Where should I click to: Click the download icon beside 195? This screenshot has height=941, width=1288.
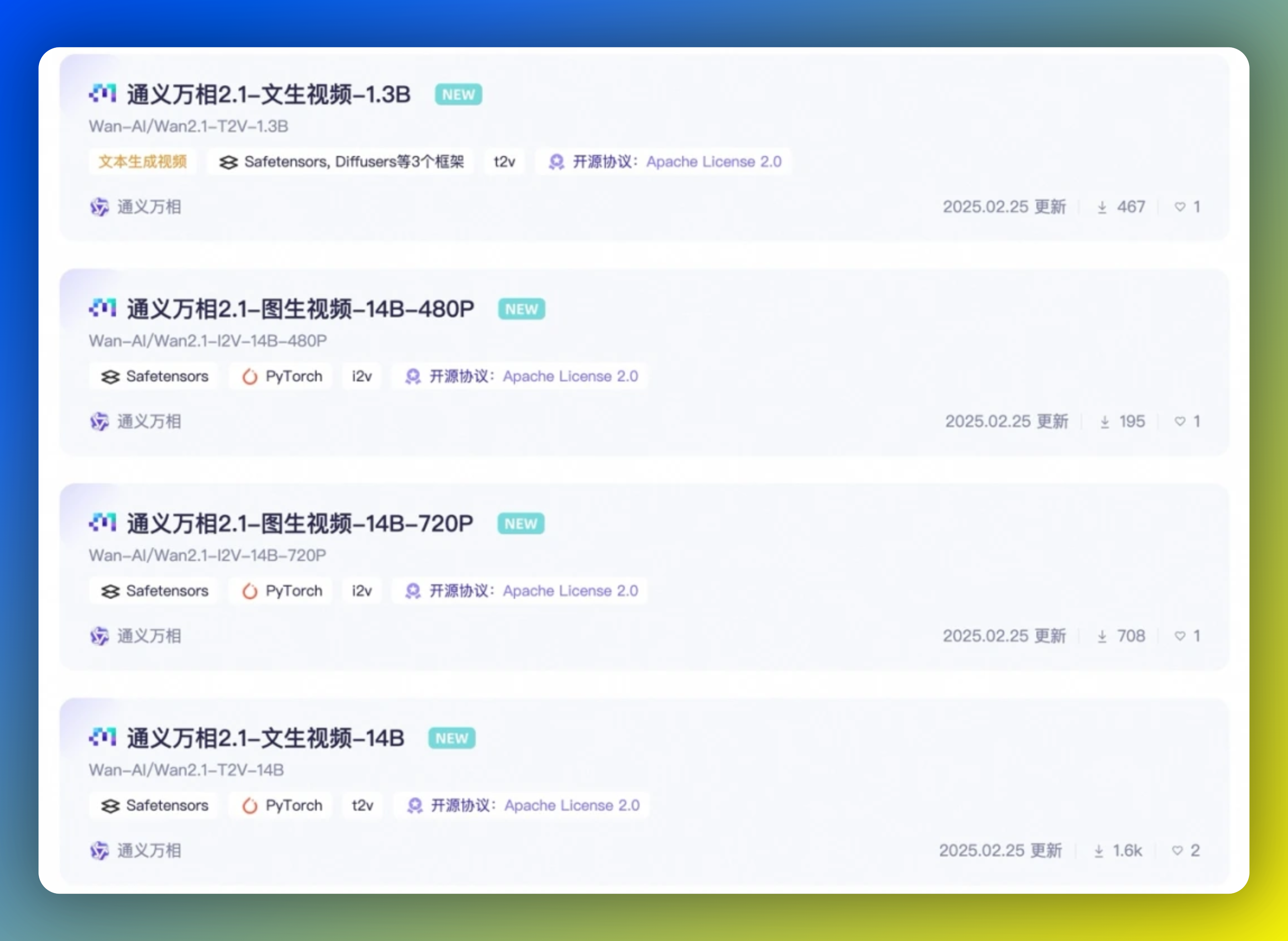tap(1105, 422)
